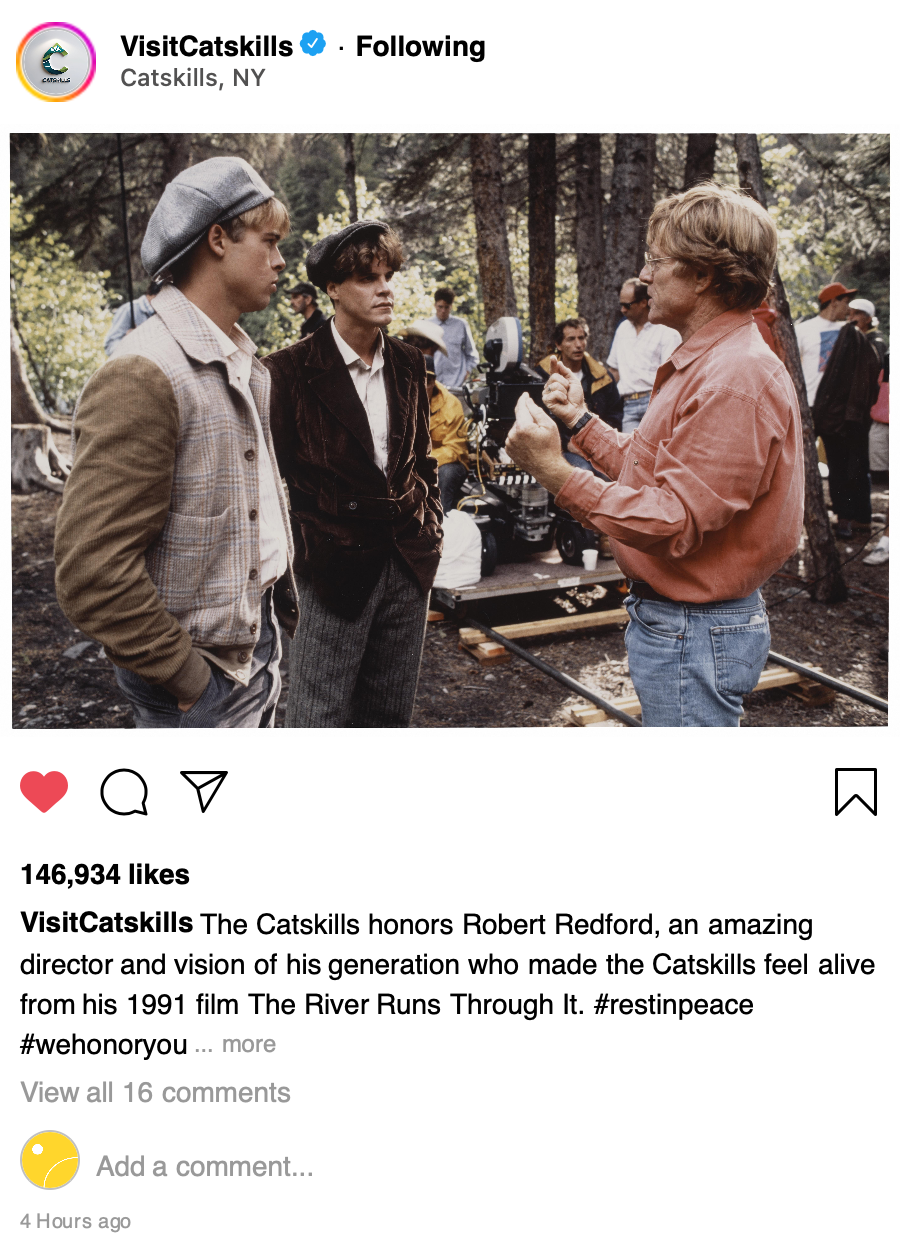
Task: Expand View all 16 comments
Action: pos(156,1092)
